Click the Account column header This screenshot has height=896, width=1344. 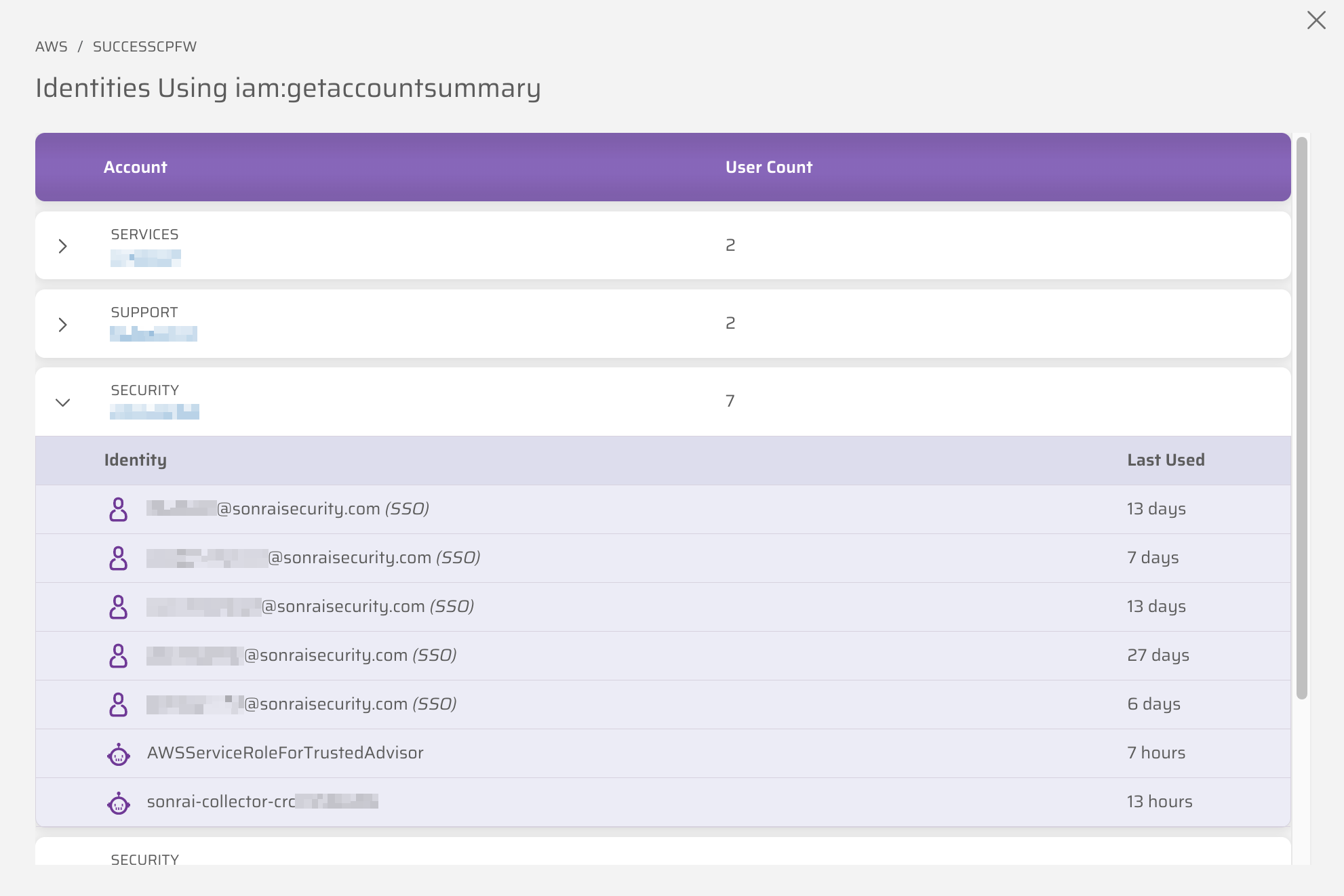(135, 167)
